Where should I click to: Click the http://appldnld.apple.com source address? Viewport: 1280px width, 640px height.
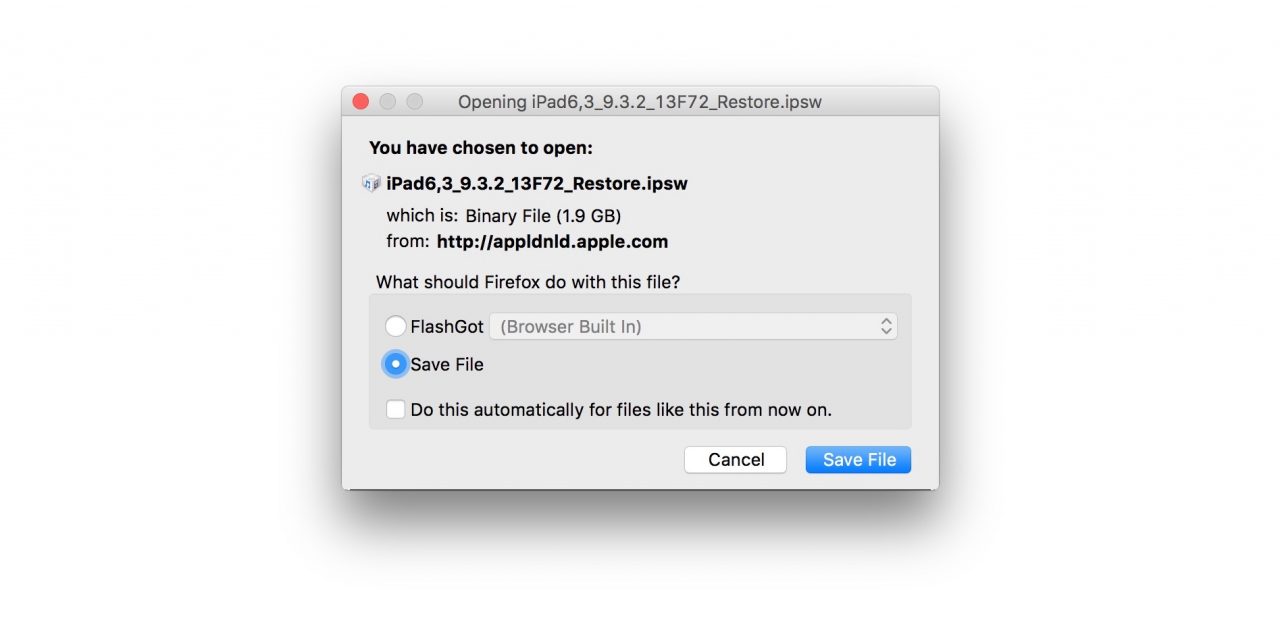pos(552,241)
